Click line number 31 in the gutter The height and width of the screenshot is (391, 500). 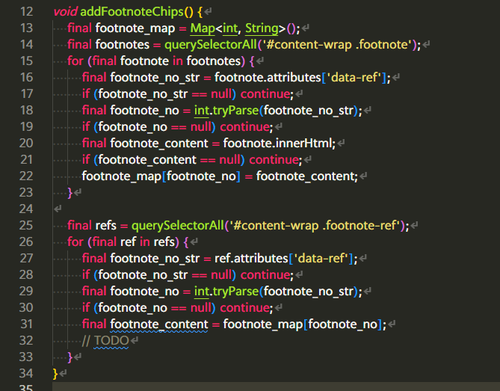(x=27, y=324)
